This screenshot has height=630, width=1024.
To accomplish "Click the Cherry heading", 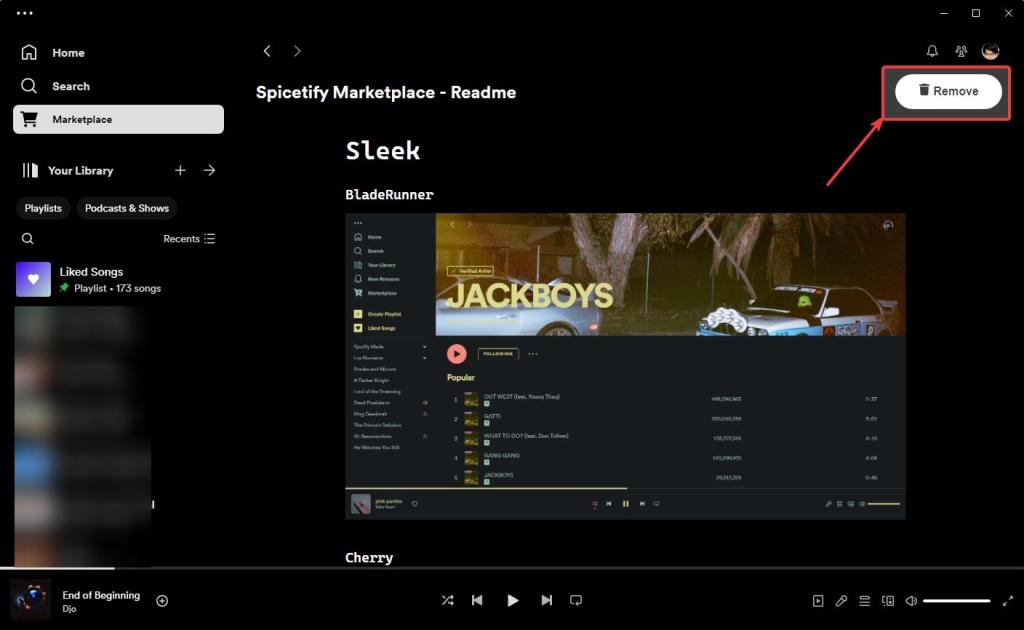I will tap(369, 558).
